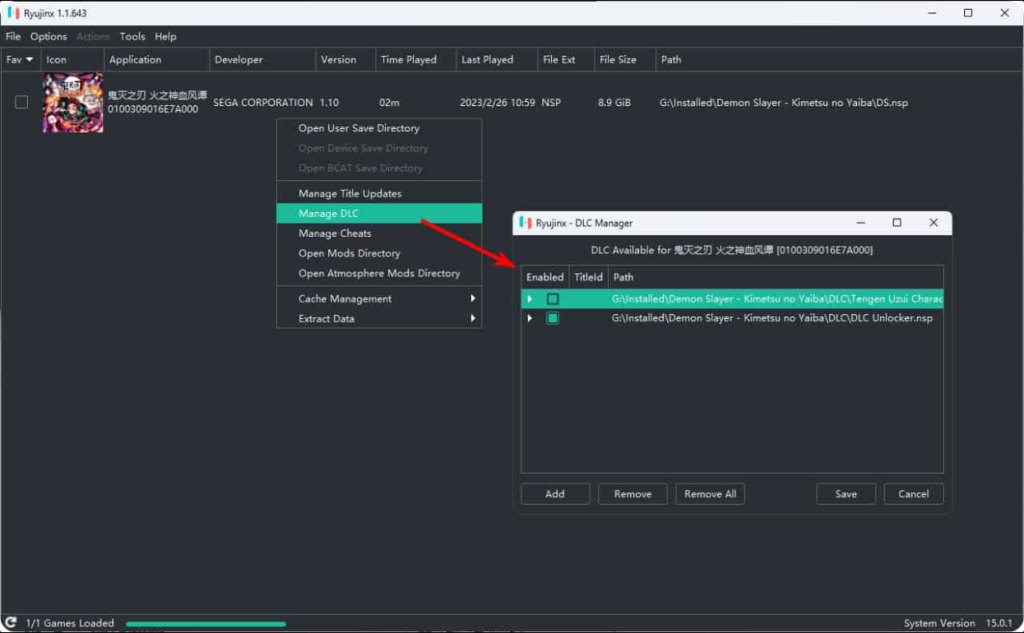Click the games loading progress bar

[205, 624]
